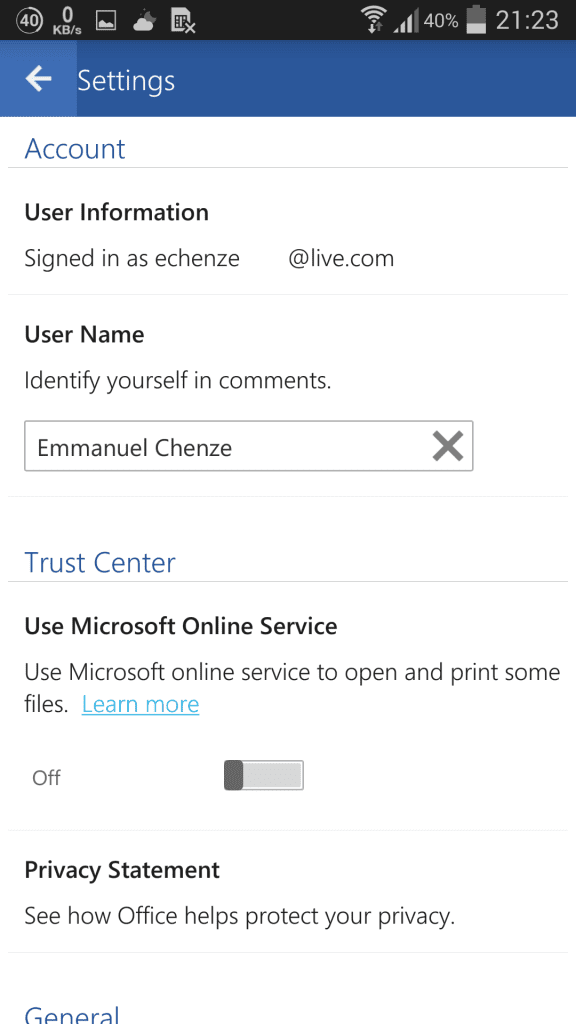This screenshot has width=576, height=1024.
Task: Toggle Use Microsoft Online Service switch
Action: [x=264, y=775]
